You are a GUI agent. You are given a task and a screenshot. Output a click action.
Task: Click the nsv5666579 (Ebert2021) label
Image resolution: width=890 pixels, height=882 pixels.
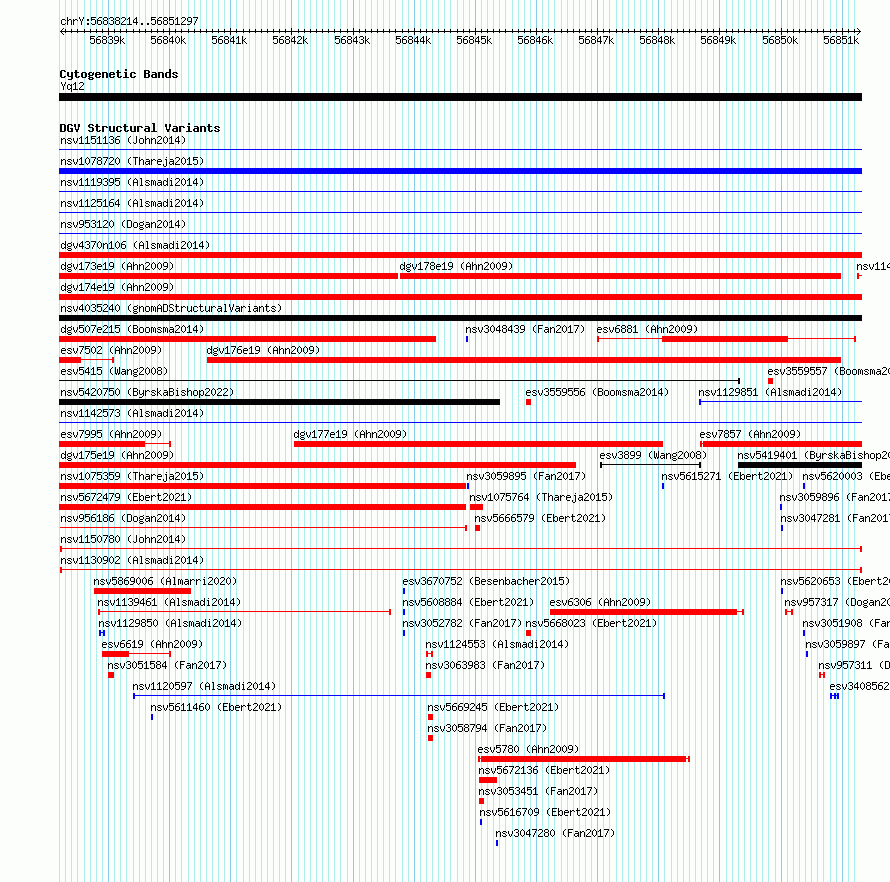pos(540,518)
